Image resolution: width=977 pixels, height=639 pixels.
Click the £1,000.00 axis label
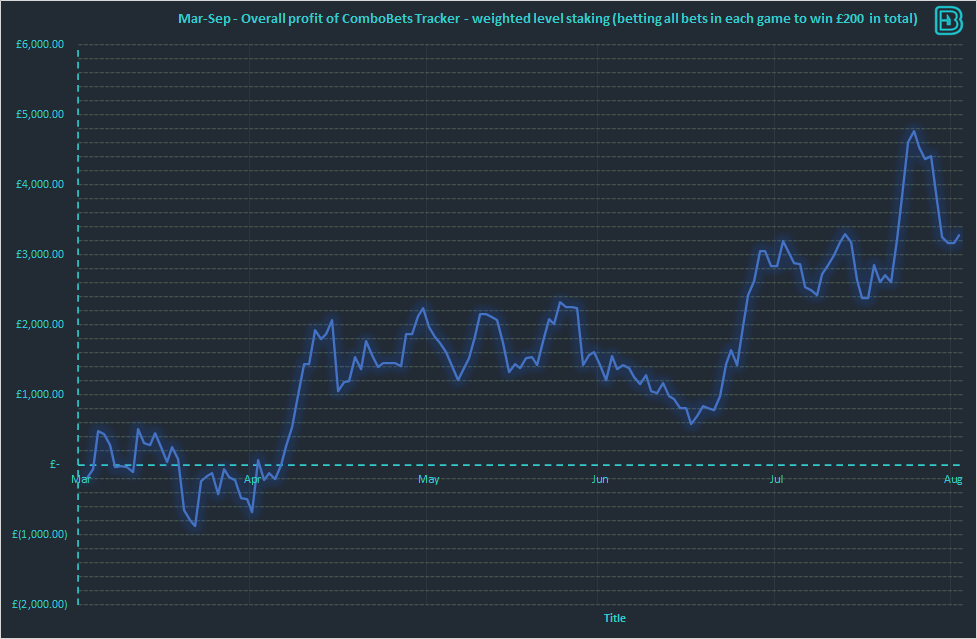[x=40, y=394]
